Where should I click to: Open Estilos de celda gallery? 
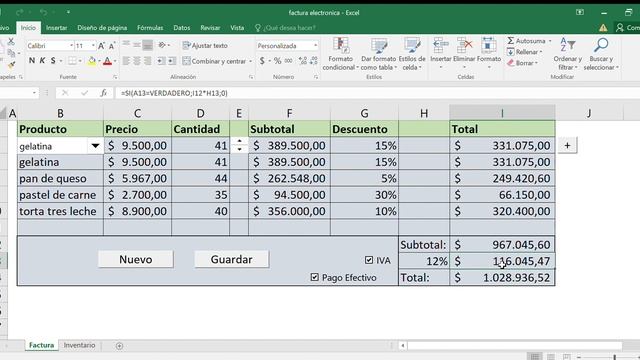[x=412, y=54]
